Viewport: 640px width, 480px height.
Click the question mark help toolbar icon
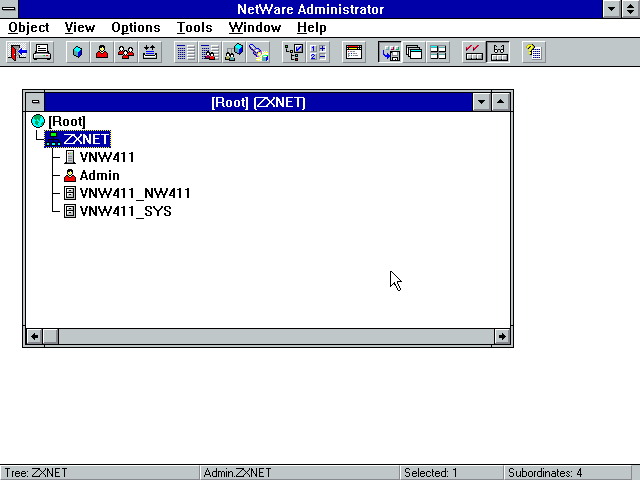click(x=534, y=52)
